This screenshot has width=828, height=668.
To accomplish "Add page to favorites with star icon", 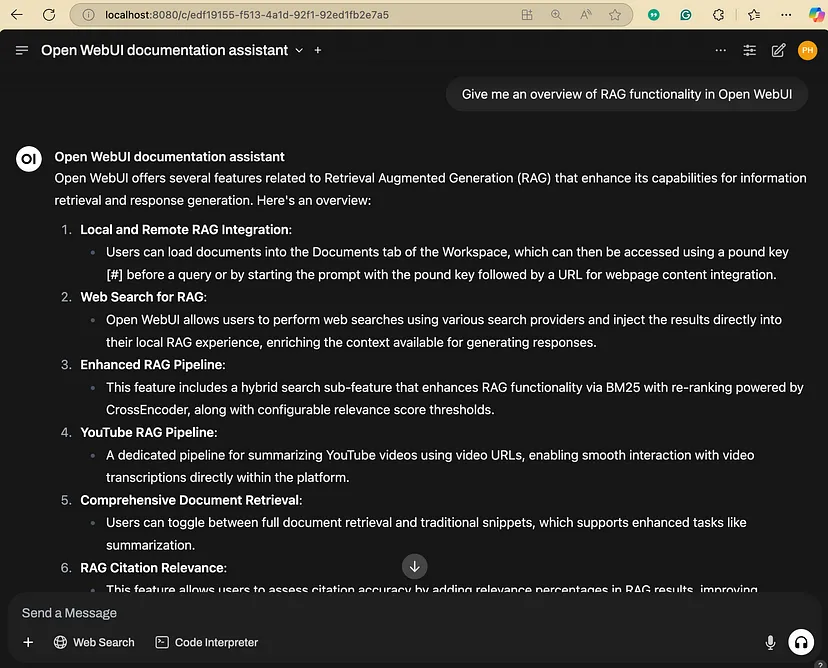I will [615, 15].
